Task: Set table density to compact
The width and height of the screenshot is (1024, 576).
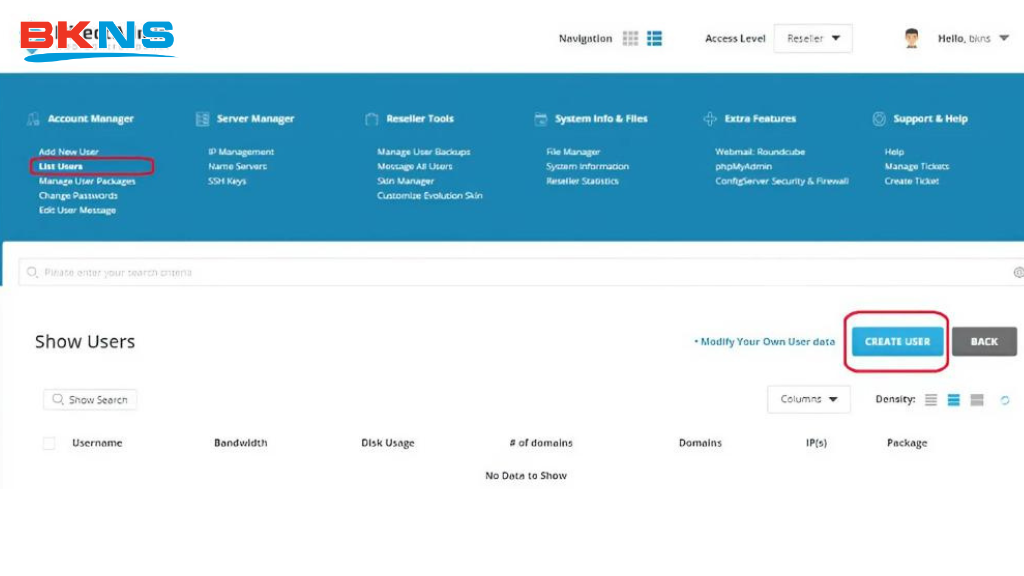Action: pyautogui.click(x=931, y=400)
